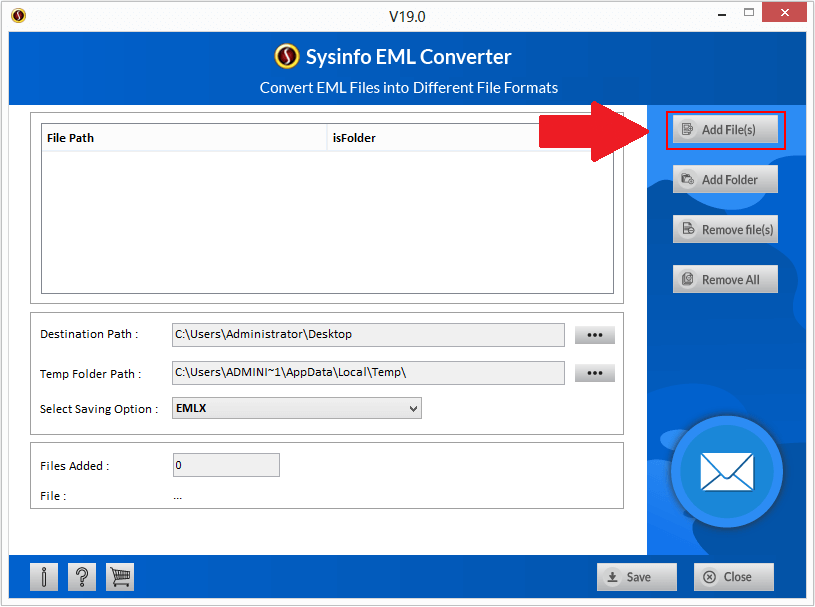Click the Remove file(s) button
Screen dimensions: 815x607
tap(725, 229)
